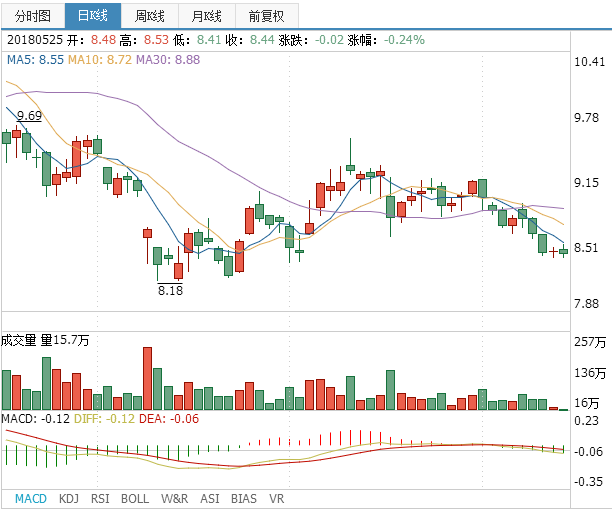Image resolution: width=612 pixels, height=511 pixels.
Task: Click the -0.35 MACD axis label
Action: click(588, 481)
